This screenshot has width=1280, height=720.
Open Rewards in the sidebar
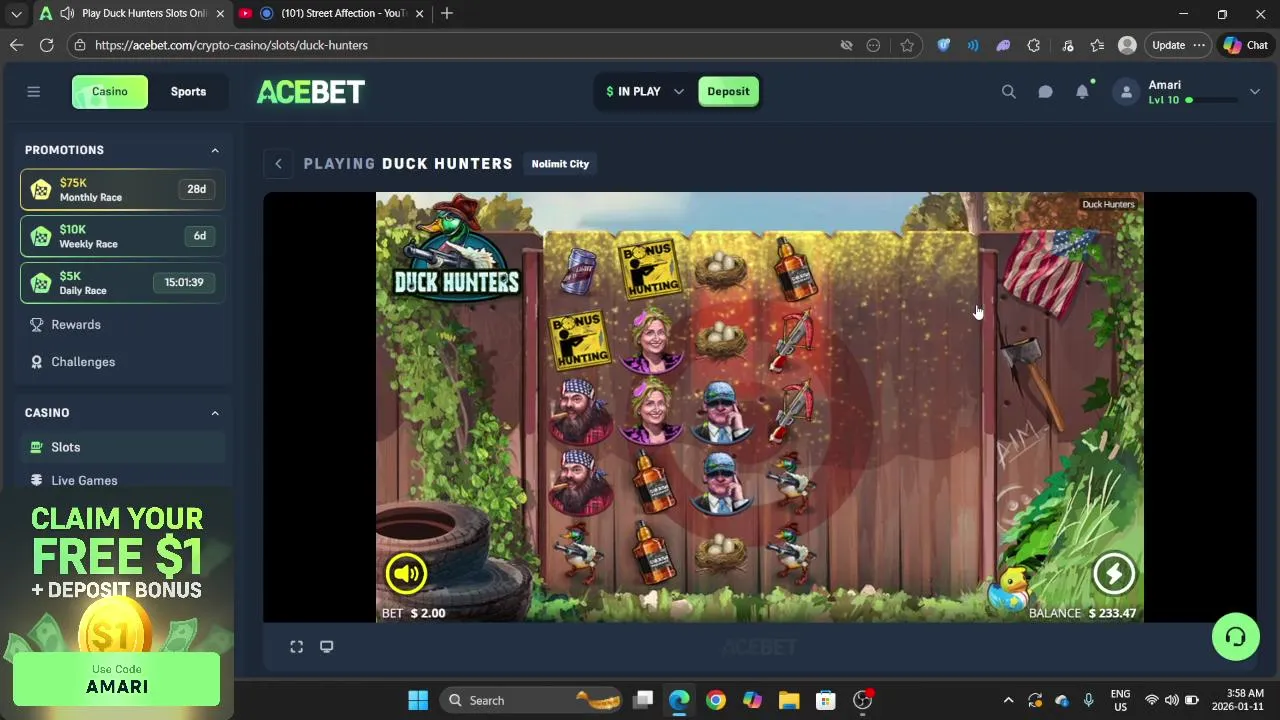pyautogui.click(x=76, y=325)
